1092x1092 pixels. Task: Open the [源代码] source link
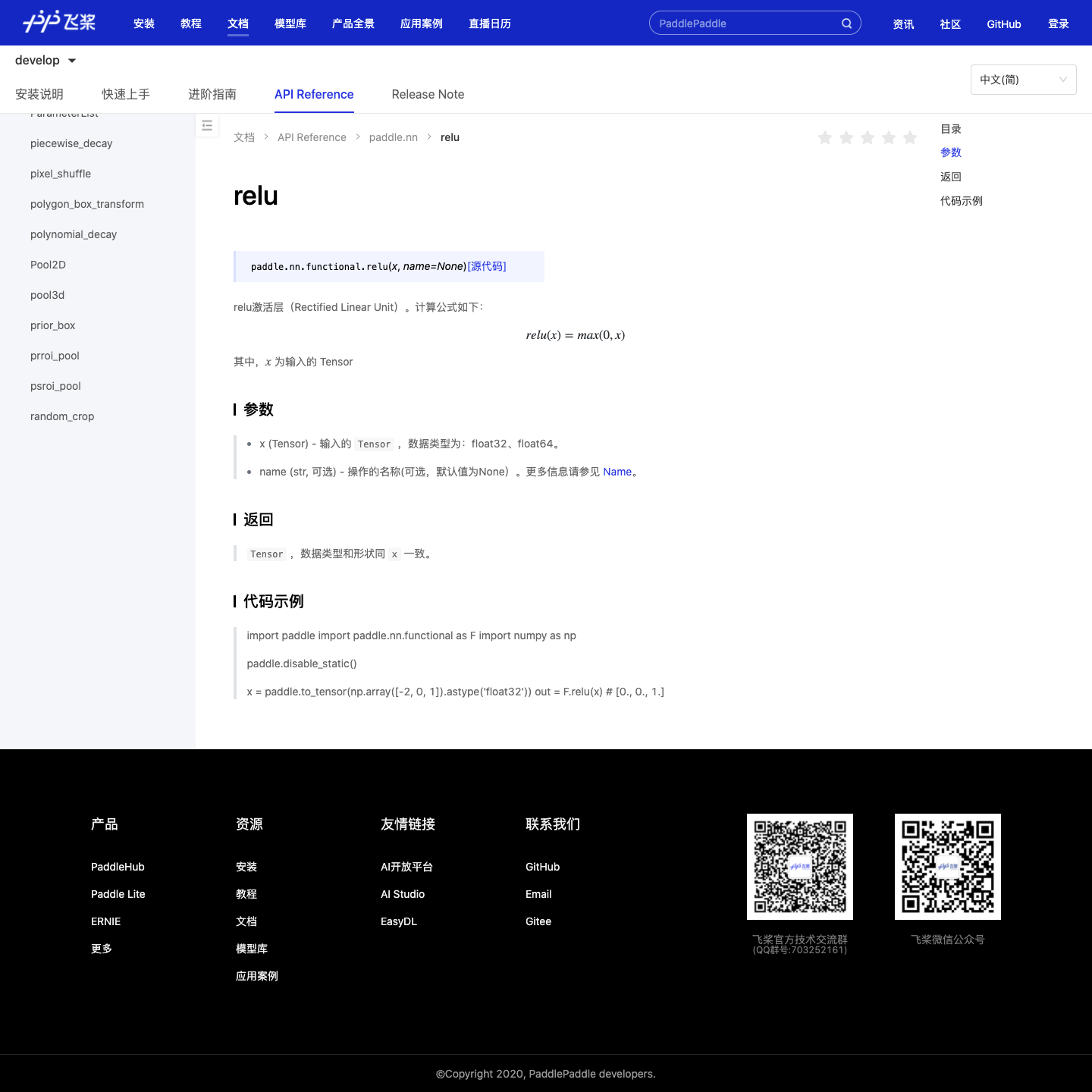tap(487, 266)
